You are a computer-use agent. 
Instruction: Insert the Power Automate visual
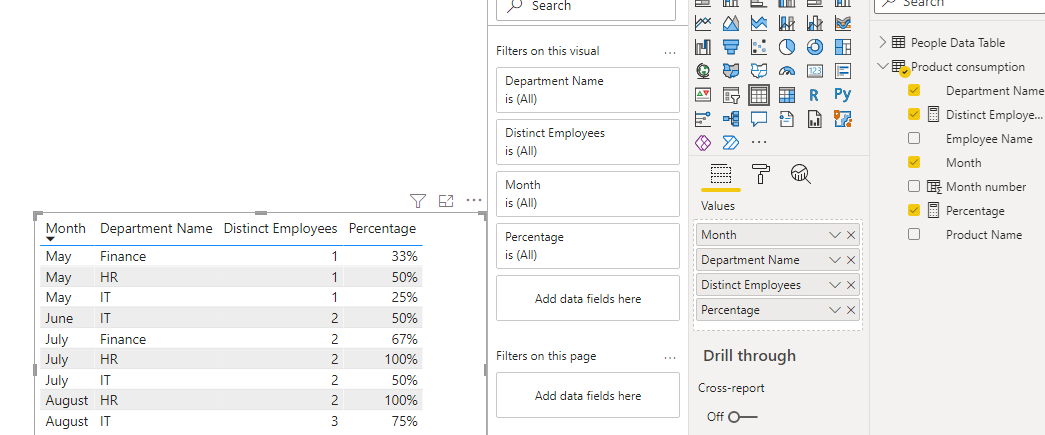coord(731,143)
